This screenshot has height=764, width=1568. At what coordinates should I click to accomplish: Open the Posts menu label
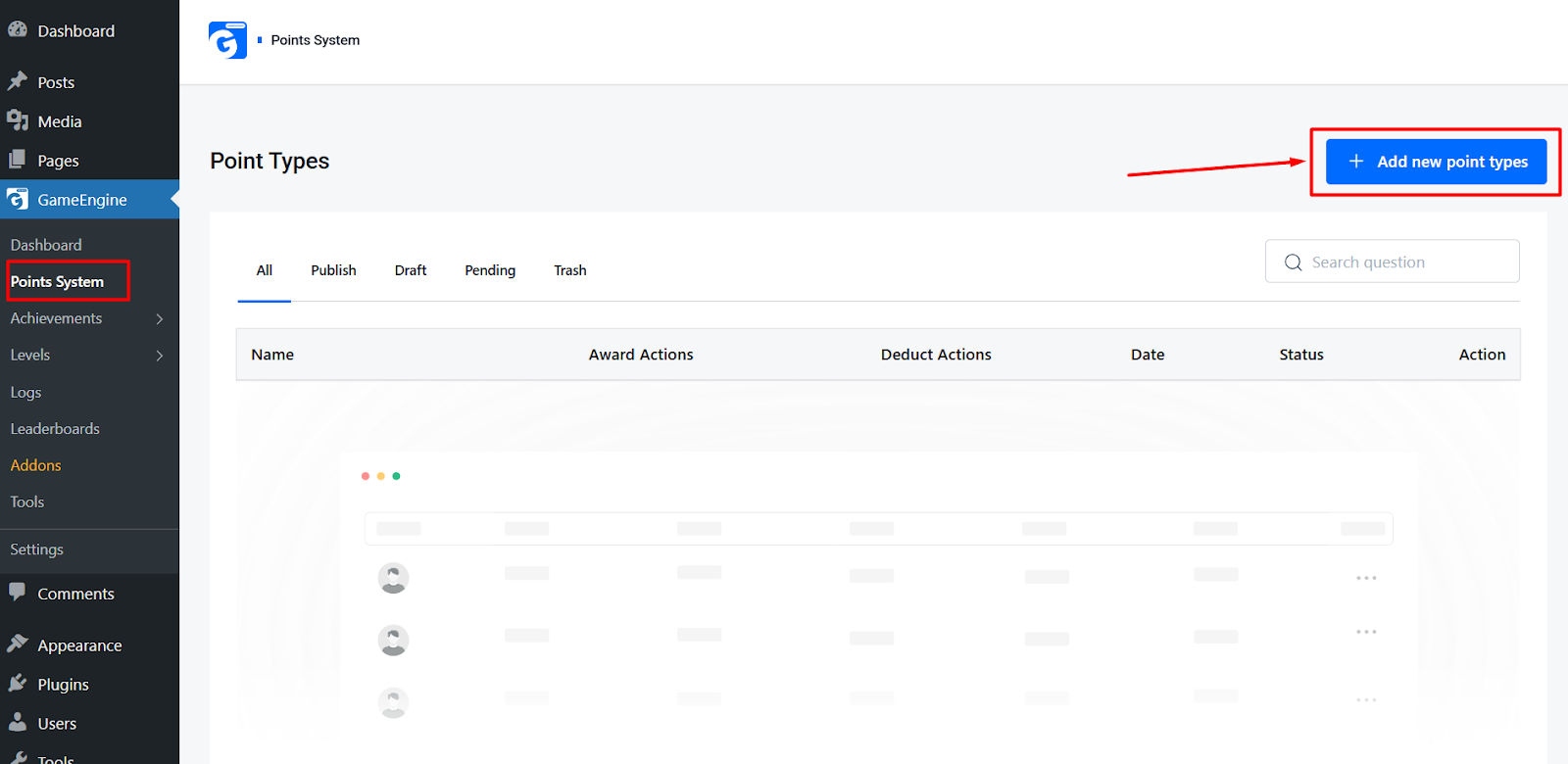(x=56, y=82)
